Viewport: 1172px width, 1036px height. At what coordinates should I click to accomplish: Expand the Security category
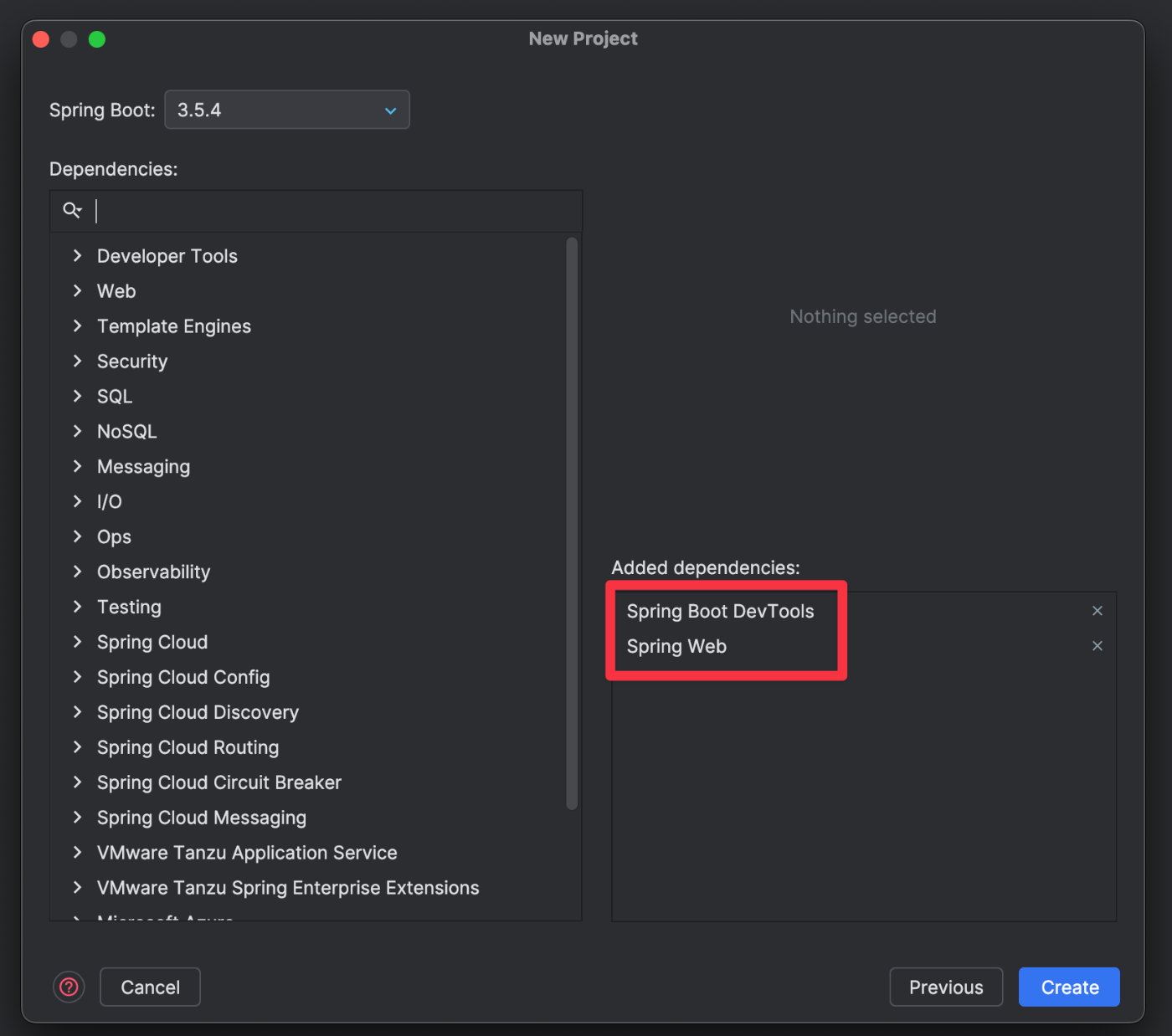(x=77, y=362)
